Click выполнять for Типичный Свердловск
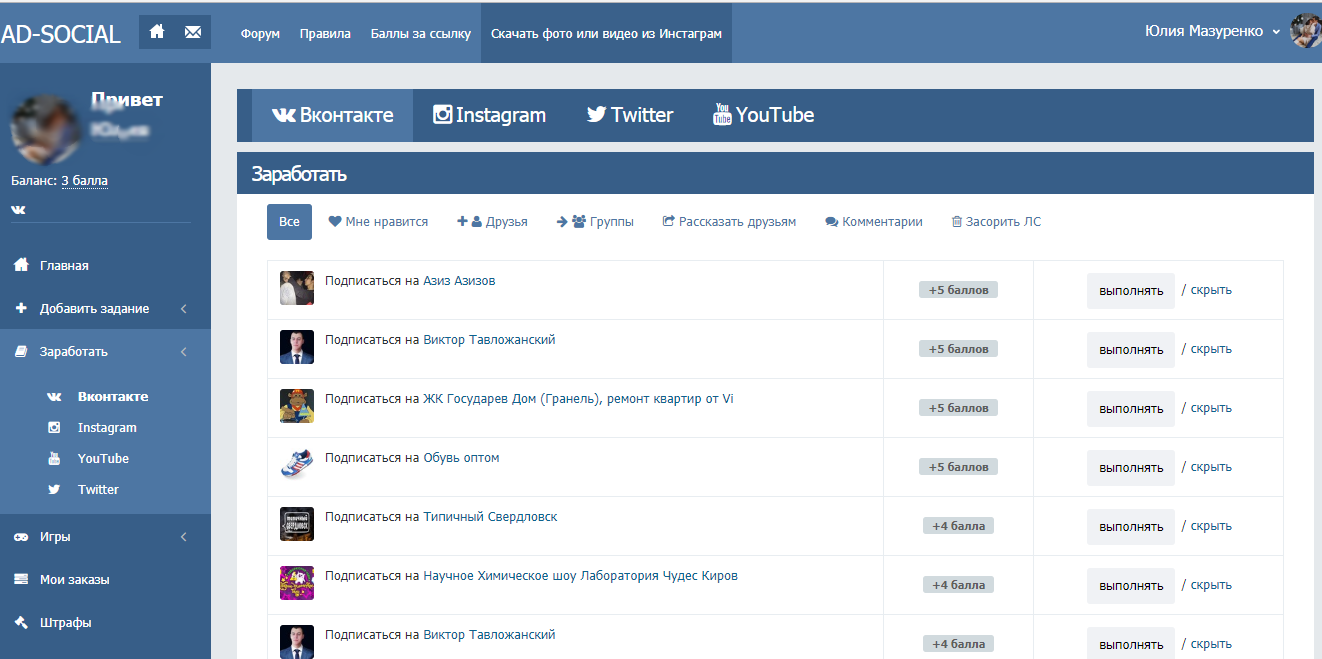The width and height of the screenshot is (1322, 659). click(1131, 527)
